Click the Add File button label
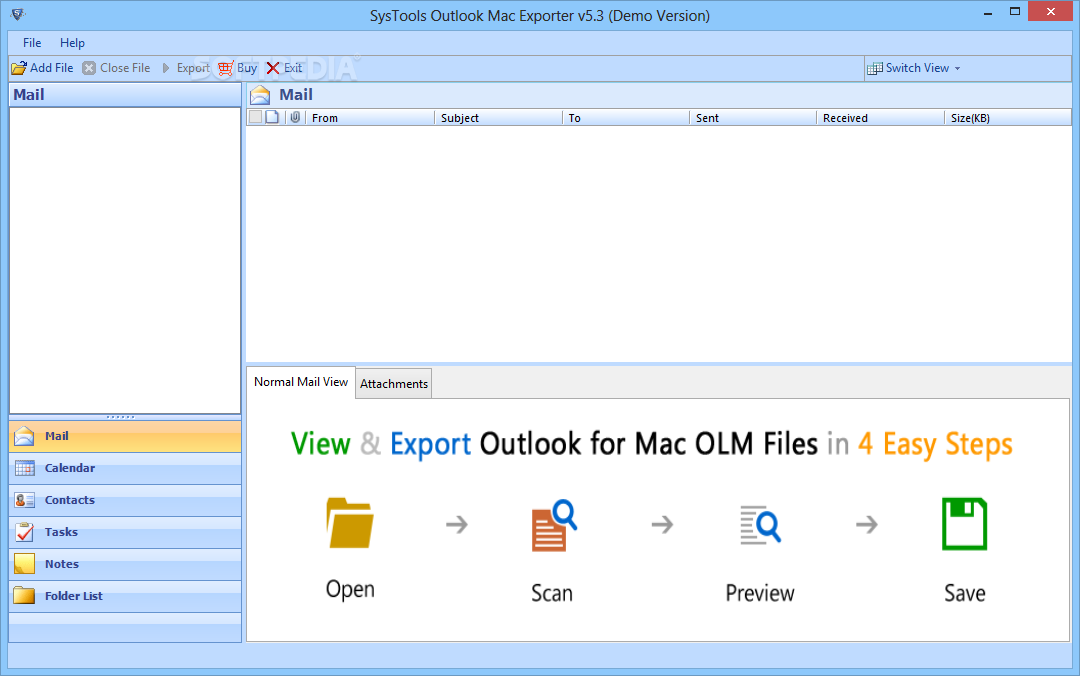1080x676 pixels. (x=52, y=68)
